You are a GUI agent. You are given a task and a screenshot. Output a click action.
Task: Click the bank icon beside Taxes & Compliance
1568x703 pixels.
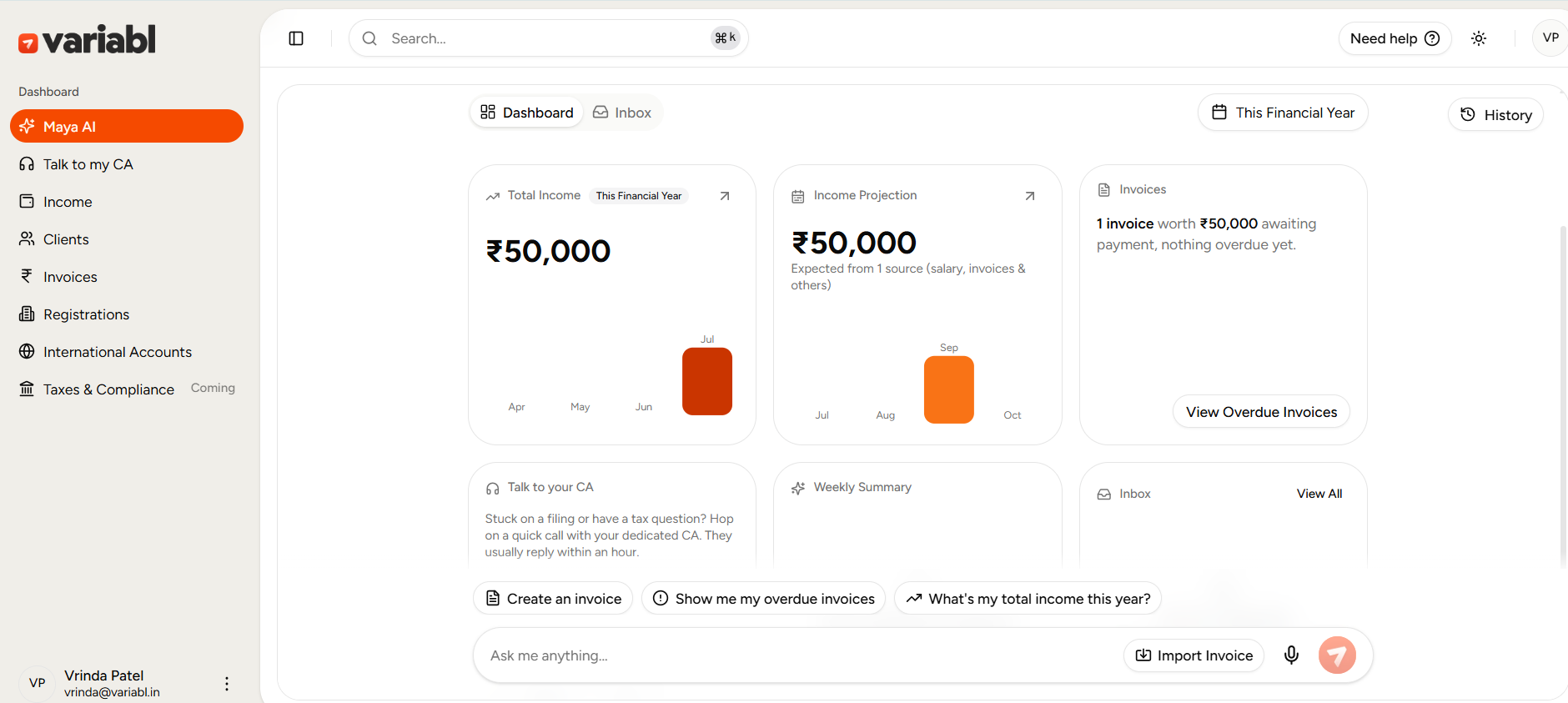(x=27, y=389)
